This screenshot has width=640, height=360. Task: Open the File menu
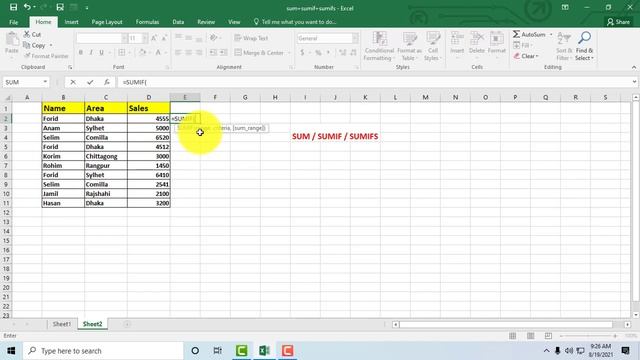point(13,22)
